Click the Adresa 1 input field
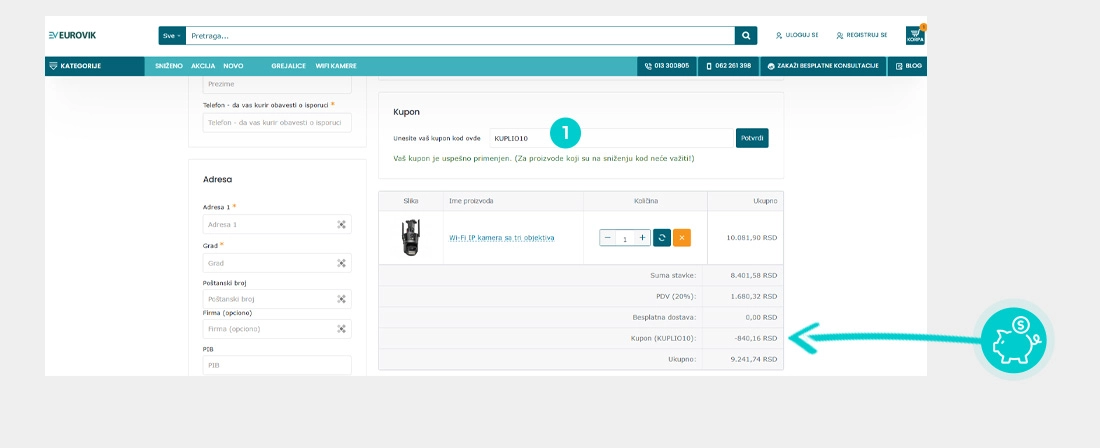Viewport: 1100px width, 448px height. coord(277,224)
